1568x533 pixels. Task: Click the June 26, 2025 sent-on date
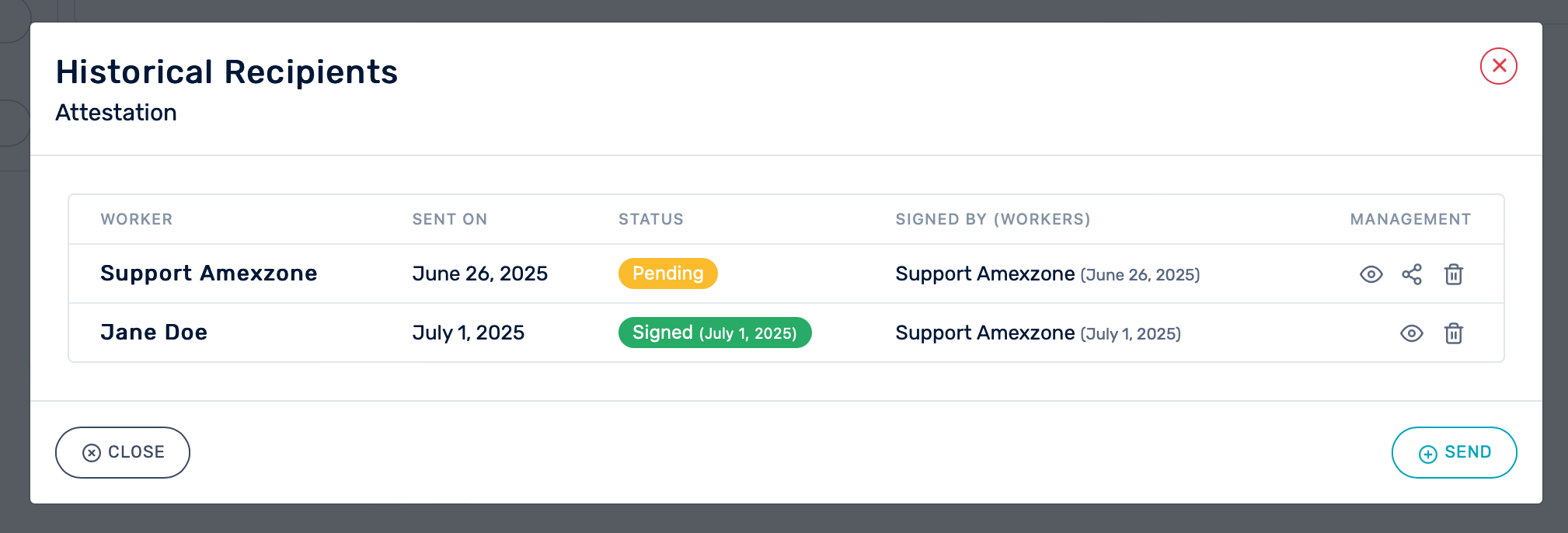pos(479,273)
